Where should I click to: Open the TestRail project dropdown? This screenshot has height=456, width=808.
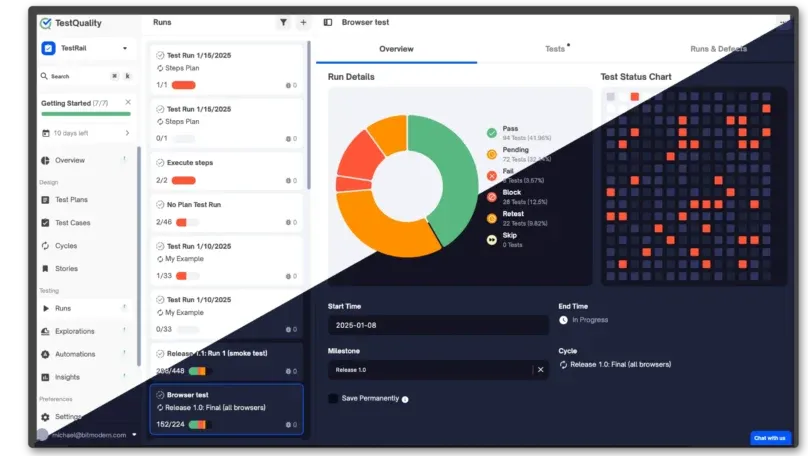click(x=86, y=48)
